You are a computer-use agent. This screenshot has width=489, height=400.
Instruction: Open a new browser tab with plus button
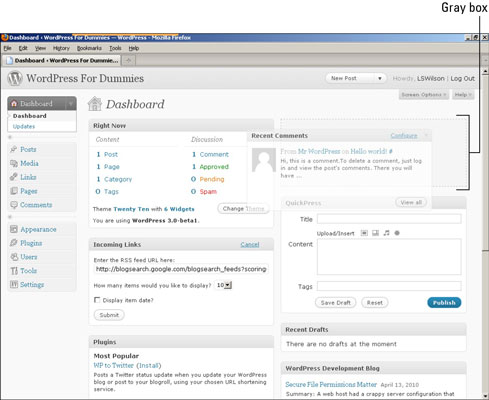coord(129,60)
